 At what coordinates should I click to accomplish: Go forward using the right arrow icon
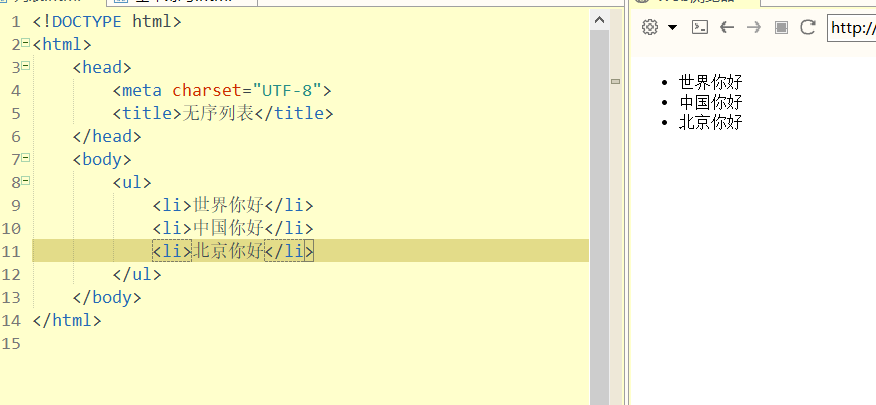(754, 27)
